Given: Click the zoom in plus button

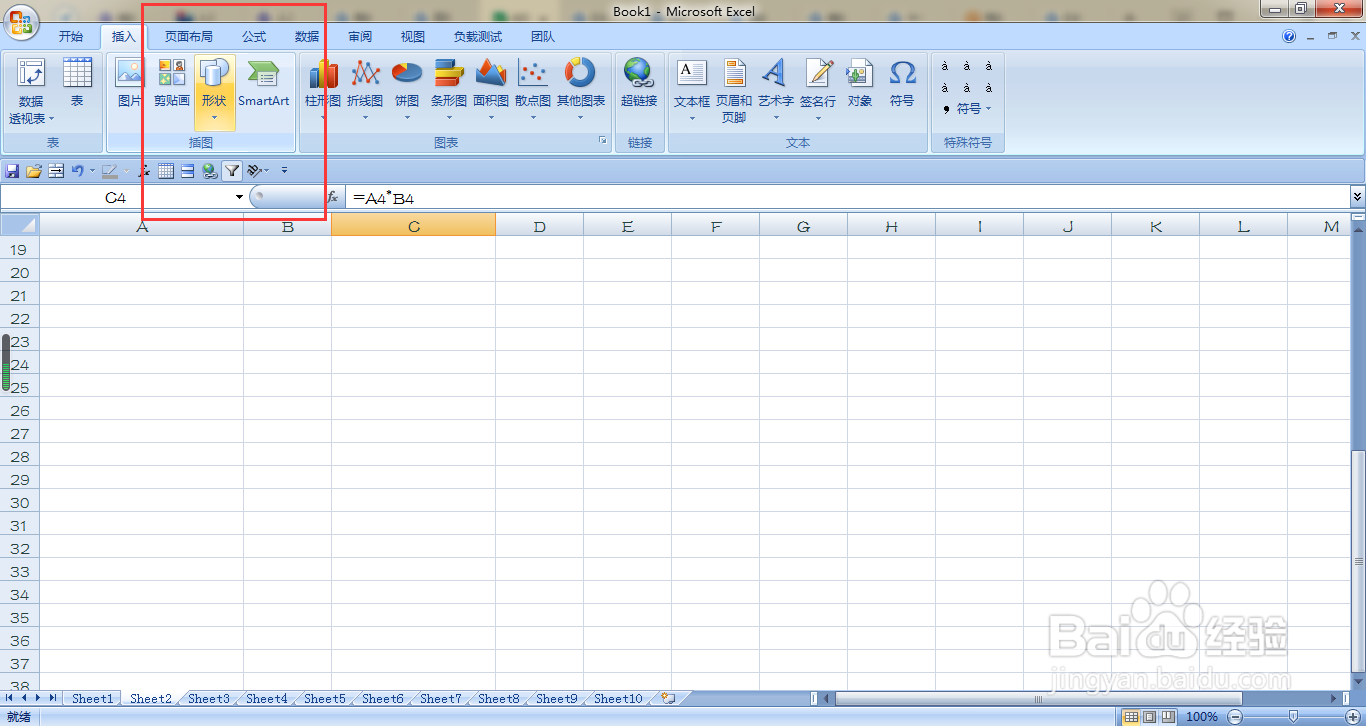Looking at the screenshot, I should (1351, 716).
